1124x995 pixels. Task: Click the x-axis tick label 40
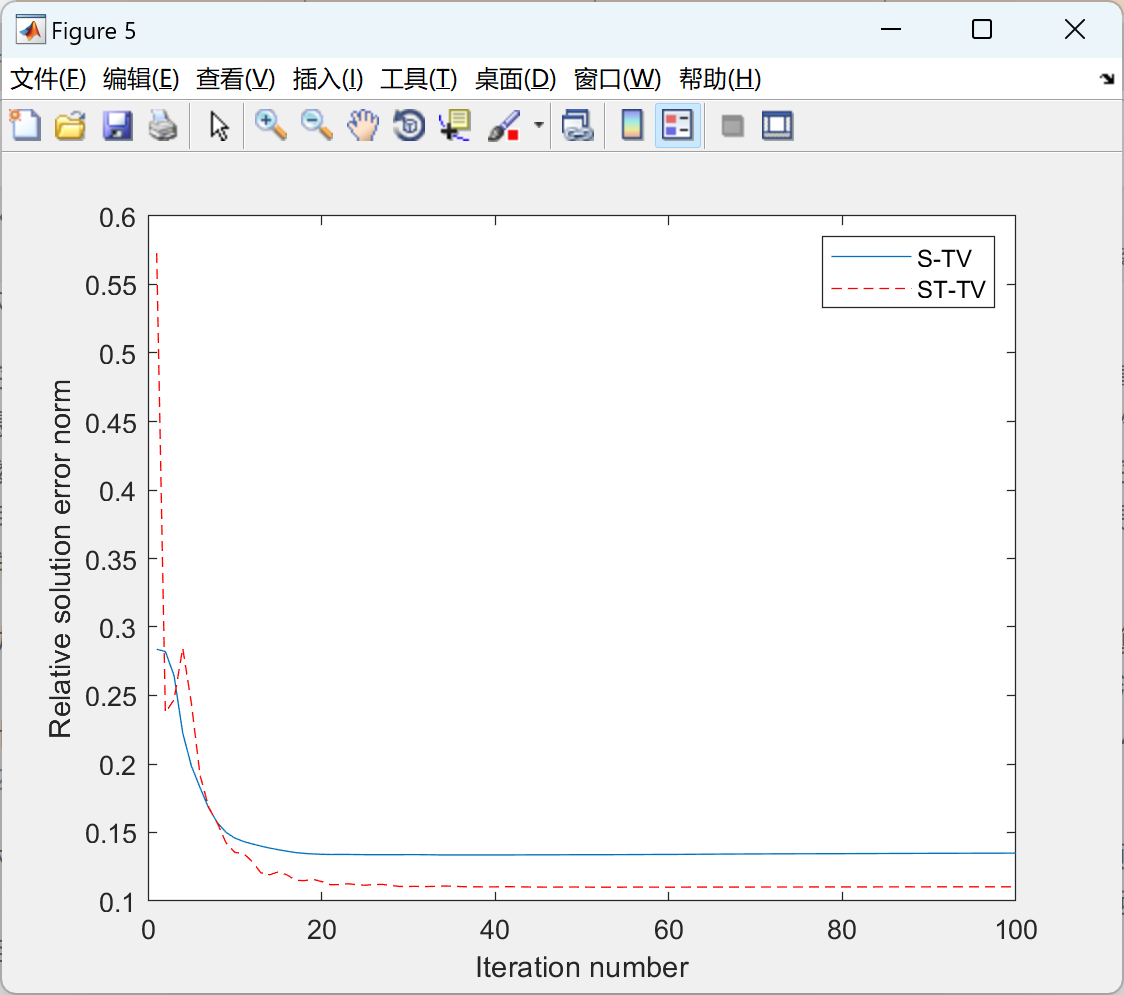pos(495,930)
